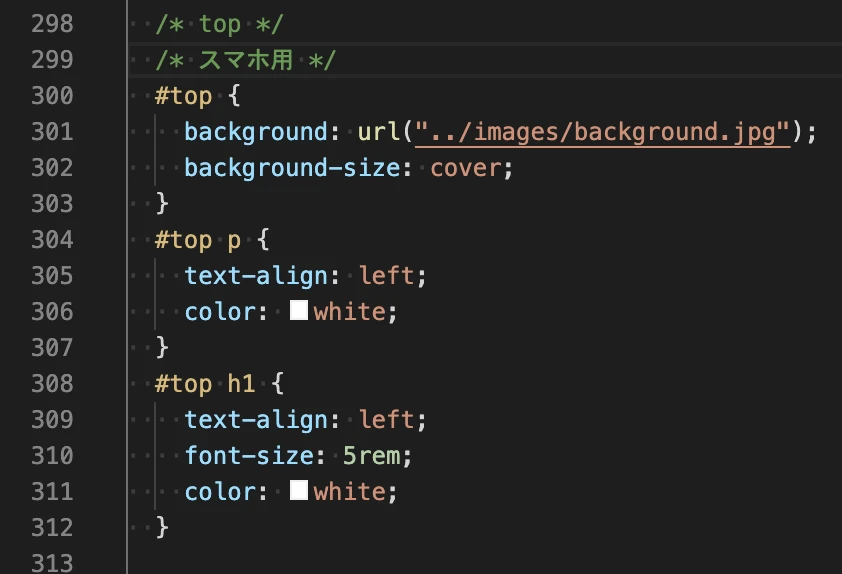This screenshot has height=574, width=842.
Task: Open white color swatch on line 306
Action: pyautogui.click(x=299, y=310)
